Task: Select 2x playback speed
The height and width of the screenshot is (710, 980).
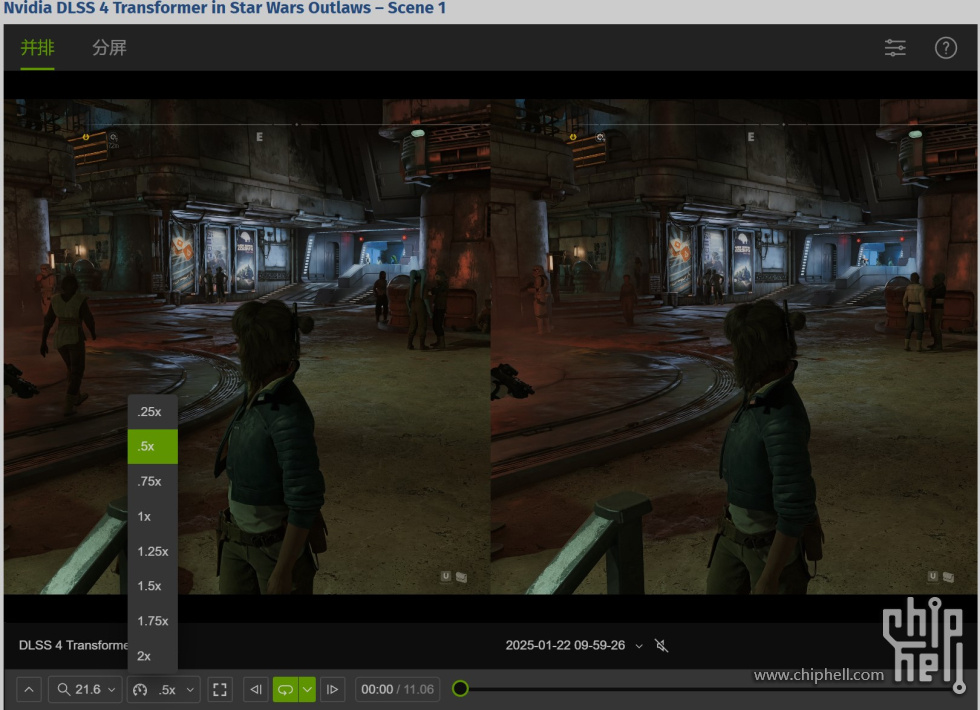Action: (x=152, y=656)
